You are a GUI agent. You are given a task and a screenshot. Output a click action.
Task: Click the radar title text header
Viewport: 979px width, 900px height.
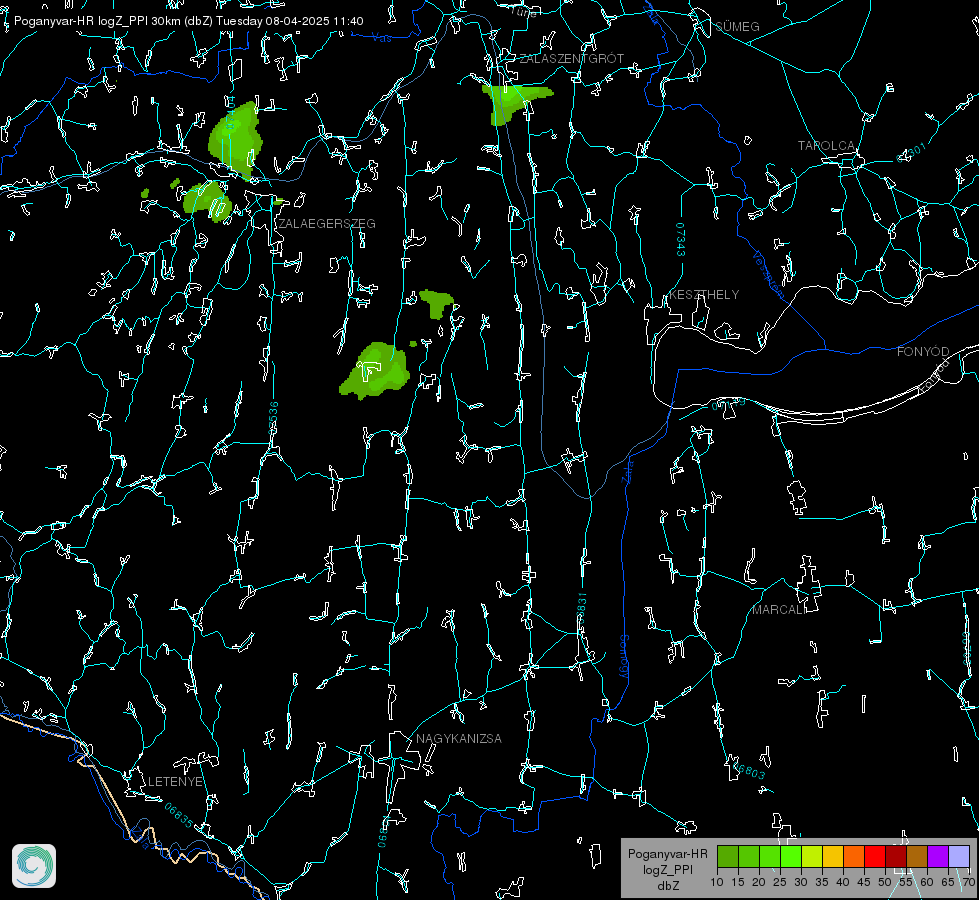click(189, 21)
